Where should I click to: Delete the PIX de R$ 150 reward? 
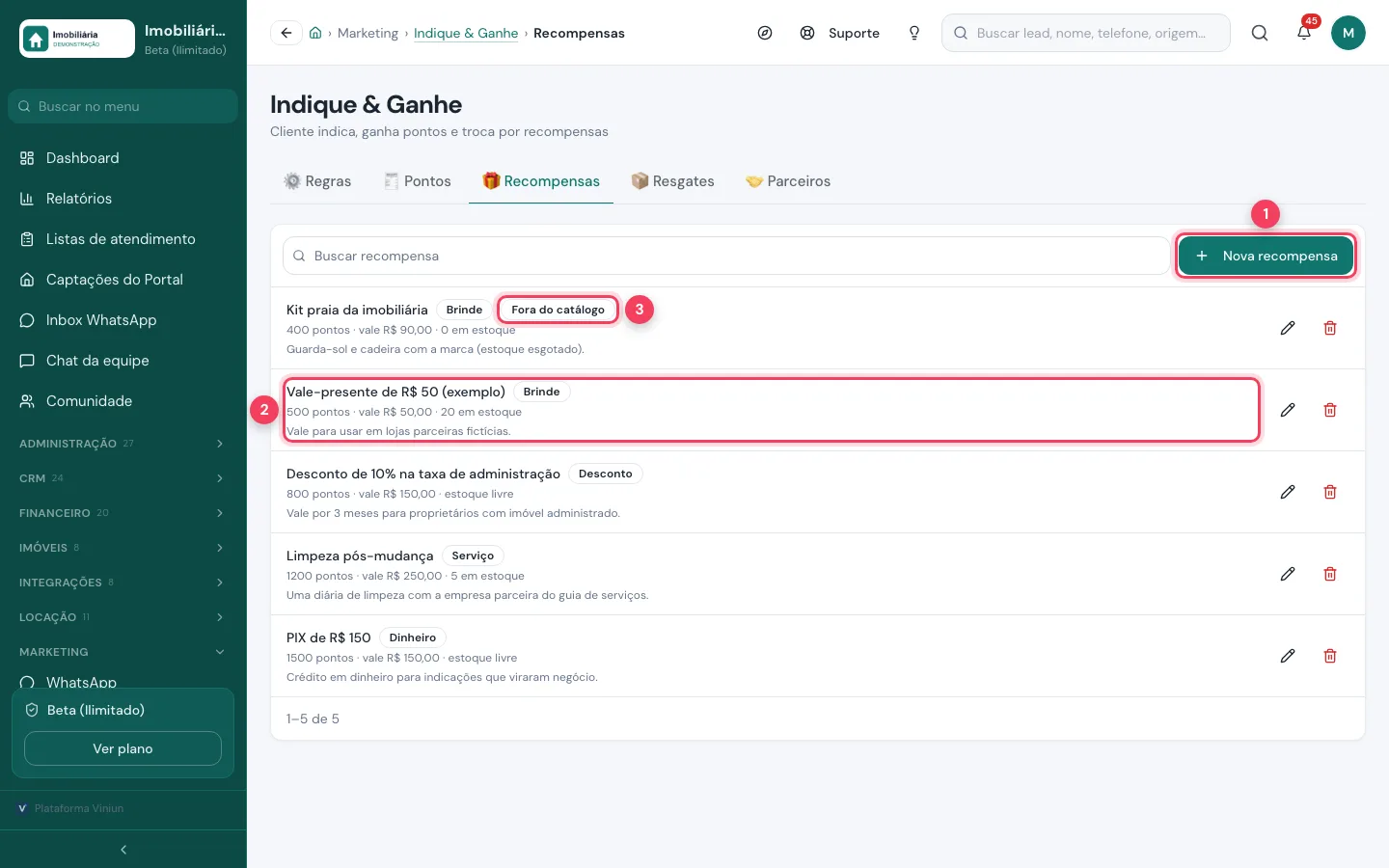pyautogui.click(x=1330, y=656)
